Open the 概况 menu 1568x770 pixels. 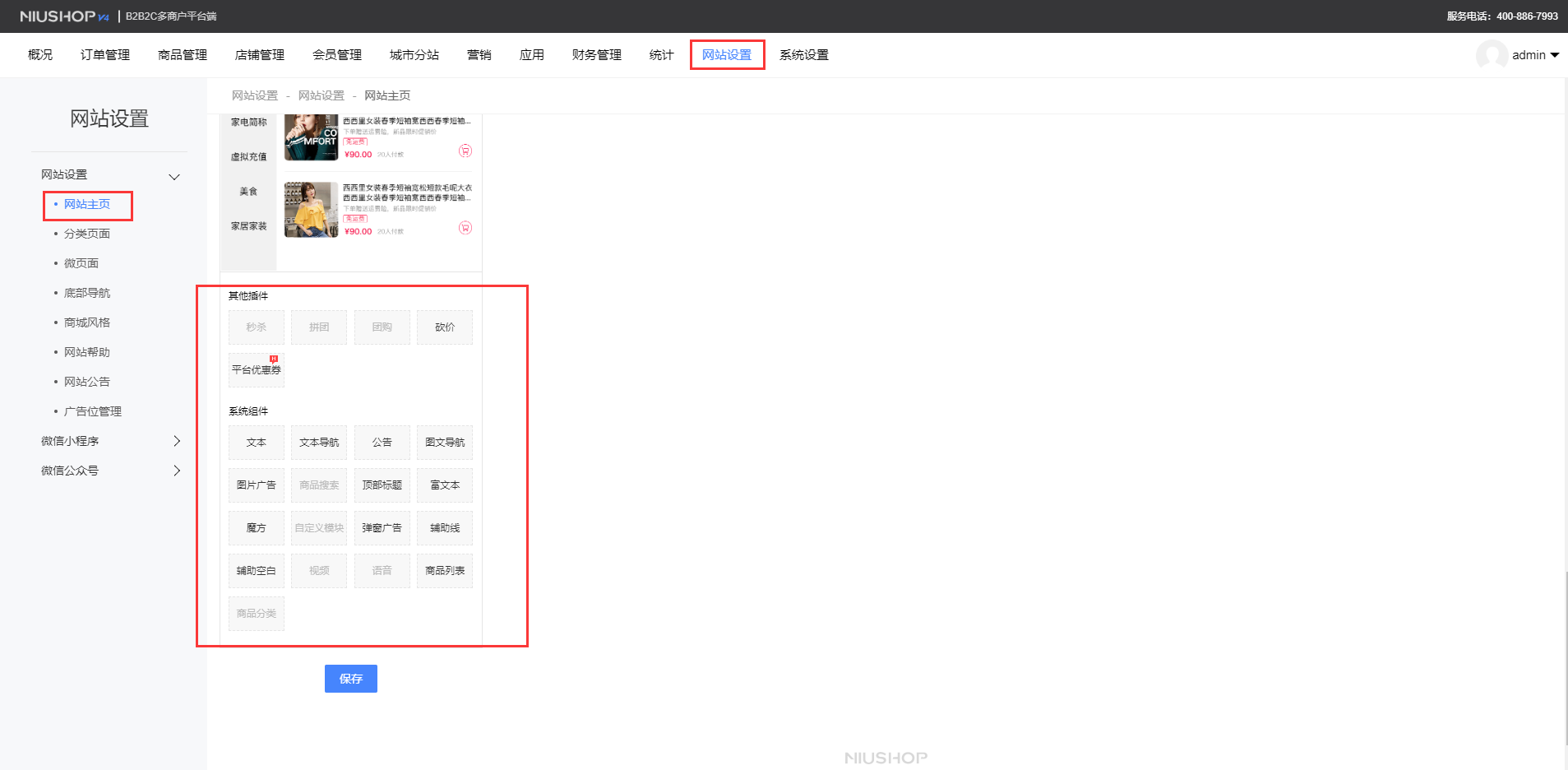[40, 55]
